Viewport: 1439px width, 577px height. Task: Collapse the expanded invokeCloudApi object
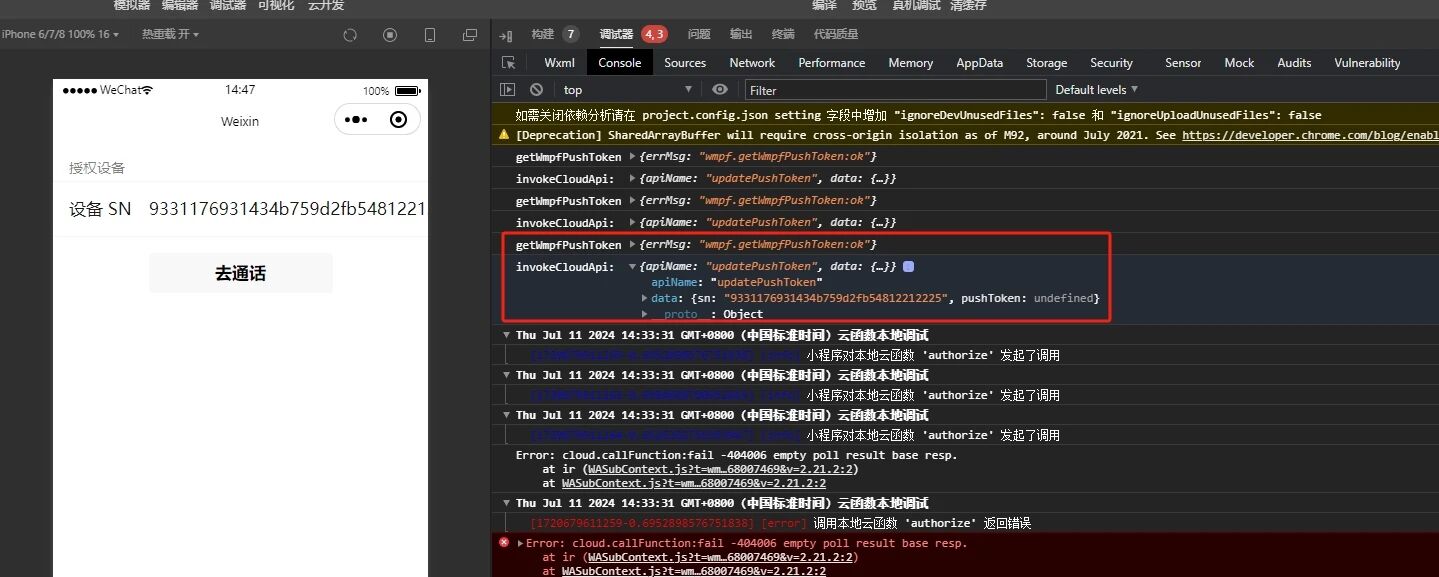631,267
